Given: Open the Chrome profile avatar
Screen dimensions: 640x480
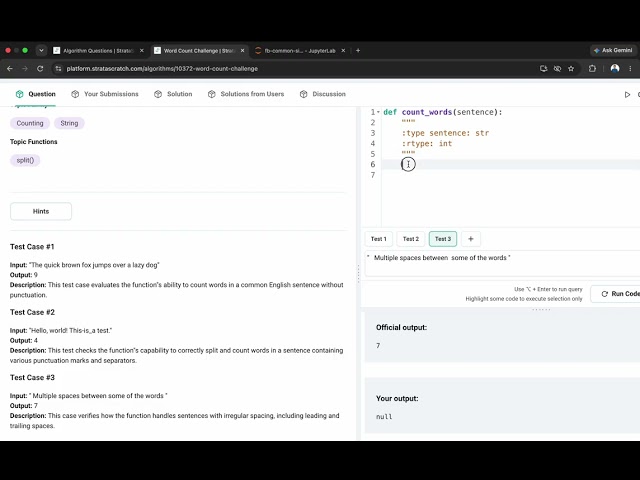Looking at the screenshot, I should pos(615,69).
